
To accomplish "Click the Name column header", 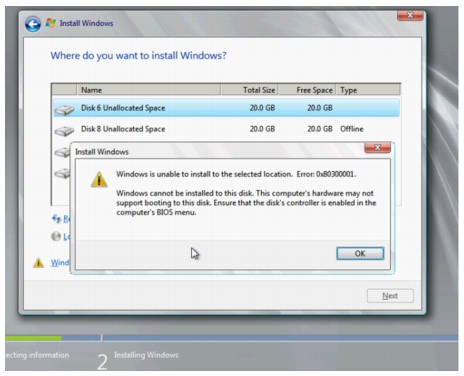I will click(x=148, y=90).
